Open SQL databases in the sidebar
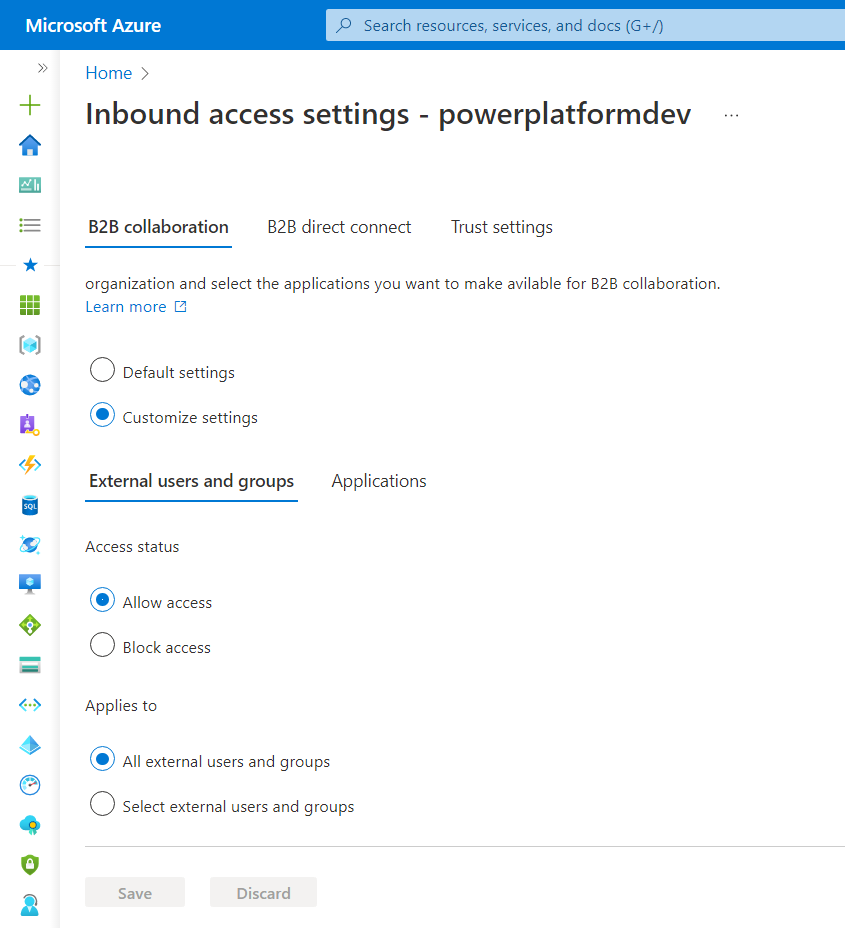The image size is (845, 928). pos(30,505)
